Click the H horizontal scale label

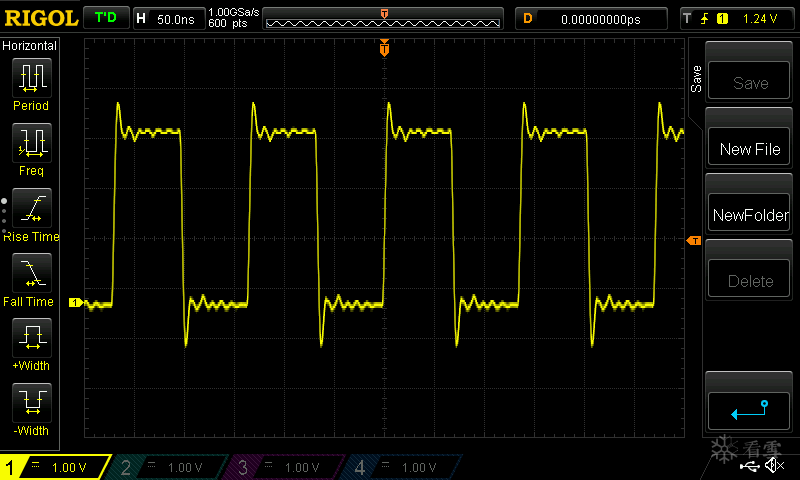[141, 19]
